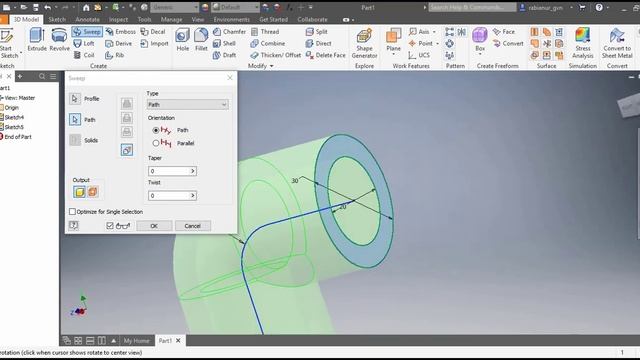
Task: Activate the Sweep tool in ribbon
Action: tap(87, 31)
